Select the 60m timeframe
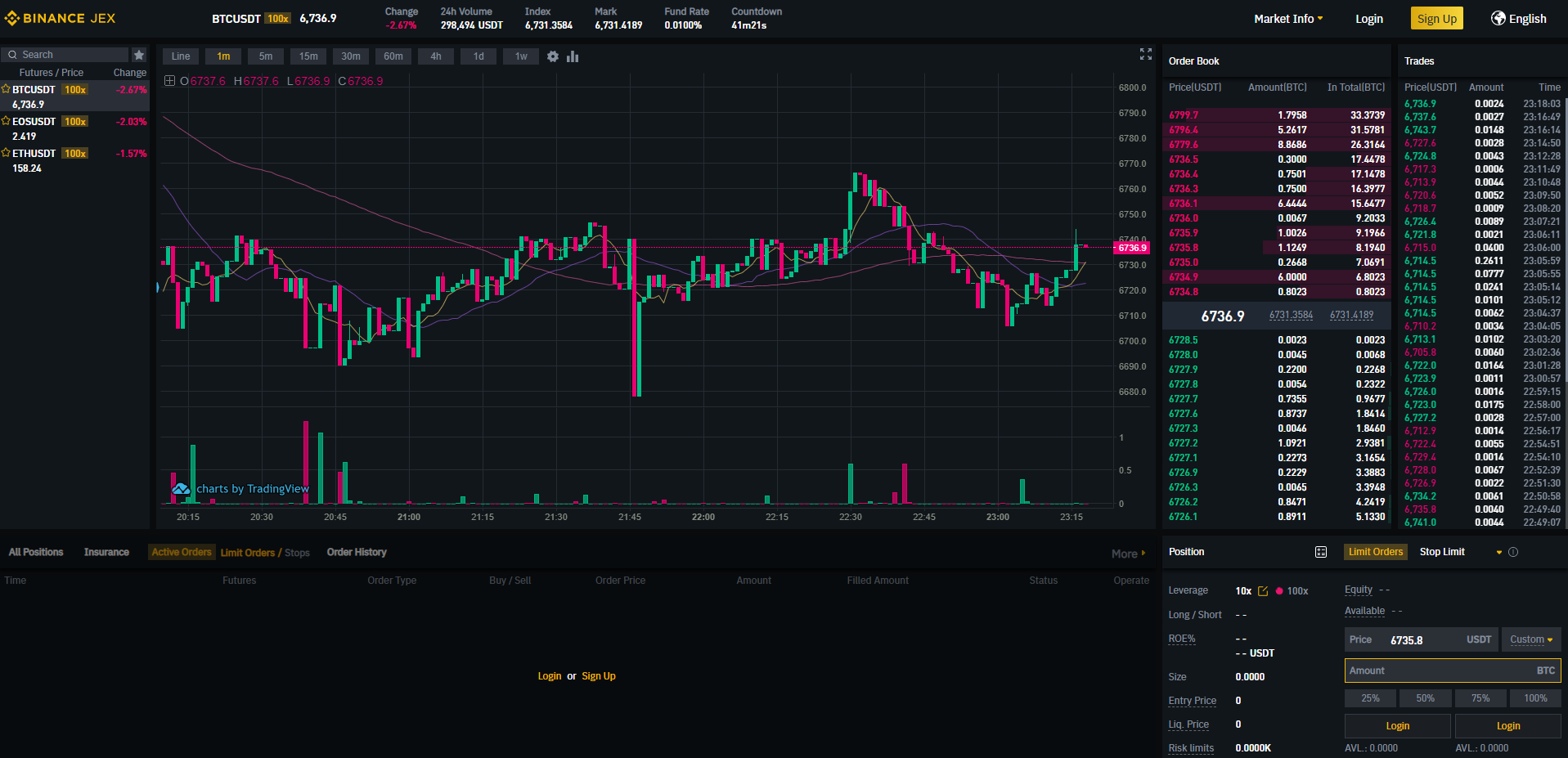 pos(393,56)
